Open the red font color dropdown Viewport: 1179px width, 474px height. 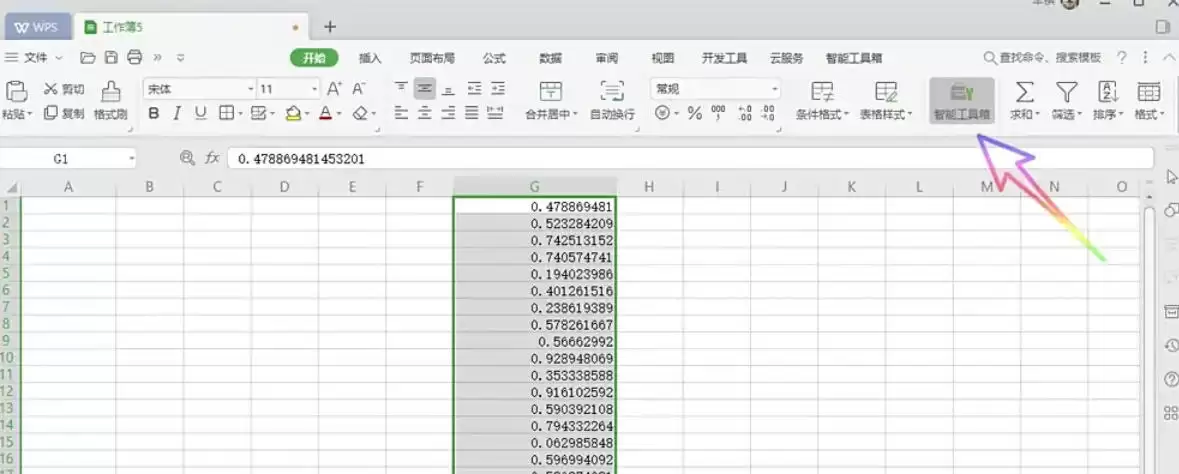338,114
